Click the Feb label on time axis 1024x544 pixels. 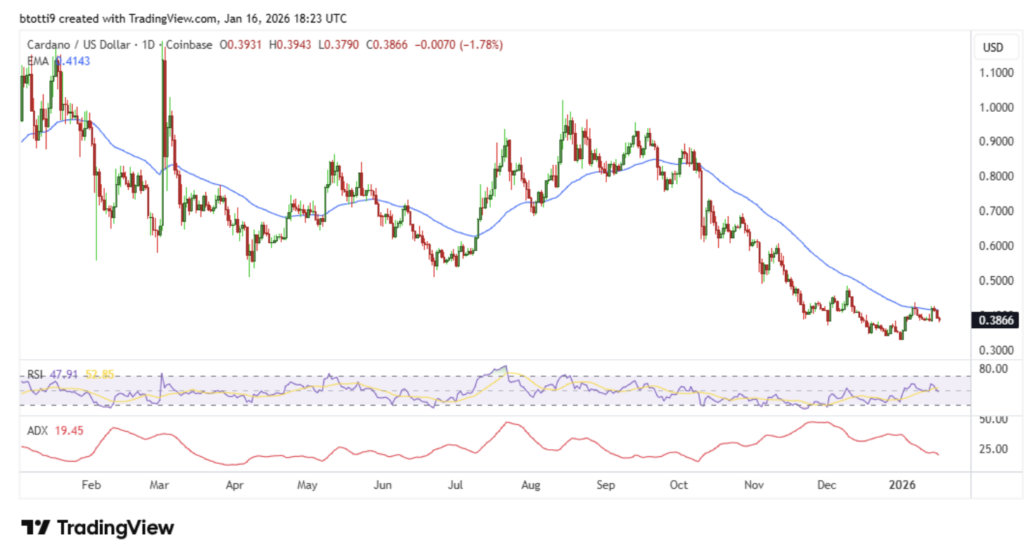91,485
